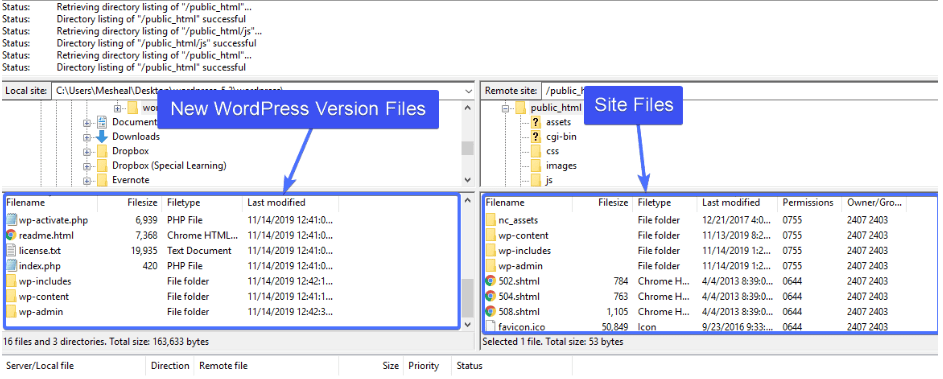
Task: Click the remote wp-admin folder icon
Action: point(491,266)
